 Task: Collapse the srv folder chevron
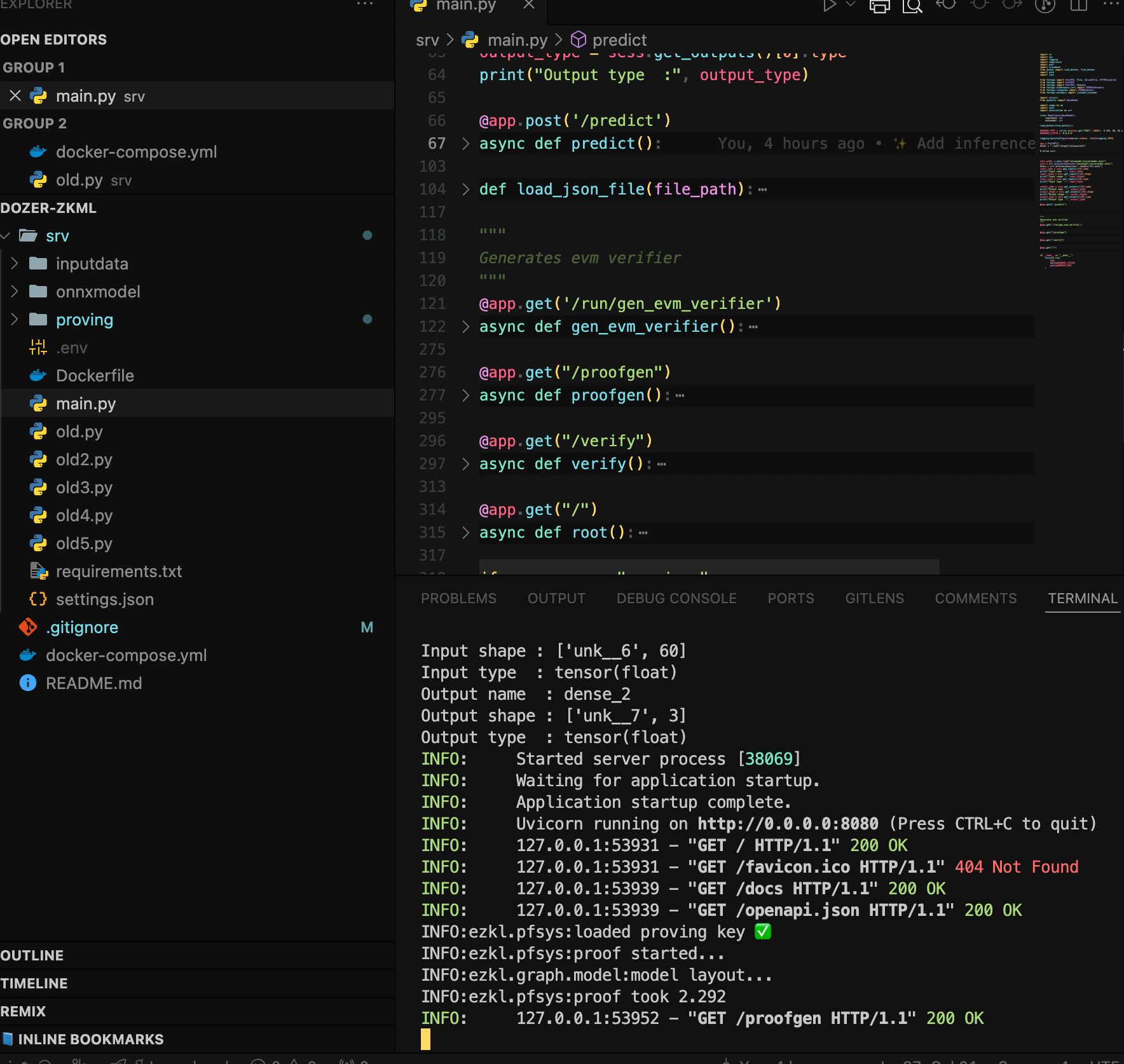6,236
